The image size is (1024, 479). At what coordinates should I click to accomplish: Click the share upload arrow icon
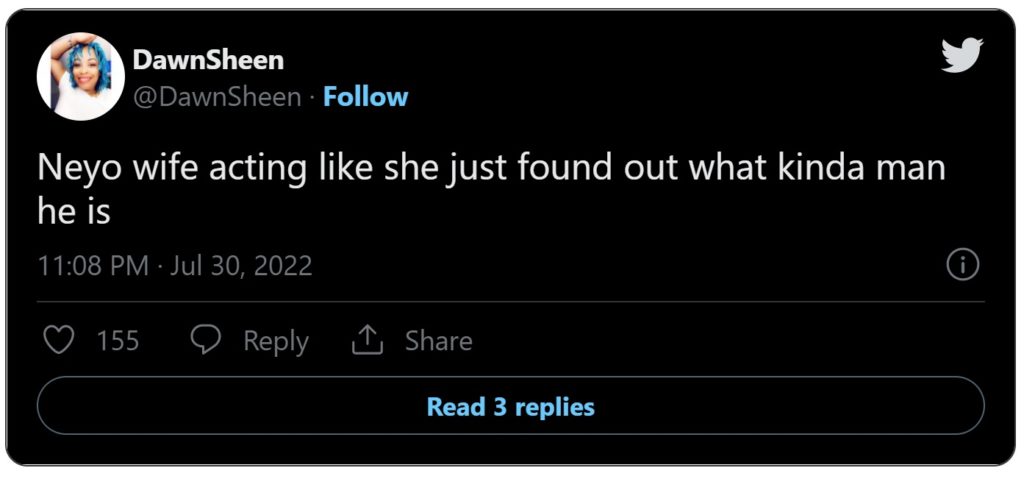[368, 340]
